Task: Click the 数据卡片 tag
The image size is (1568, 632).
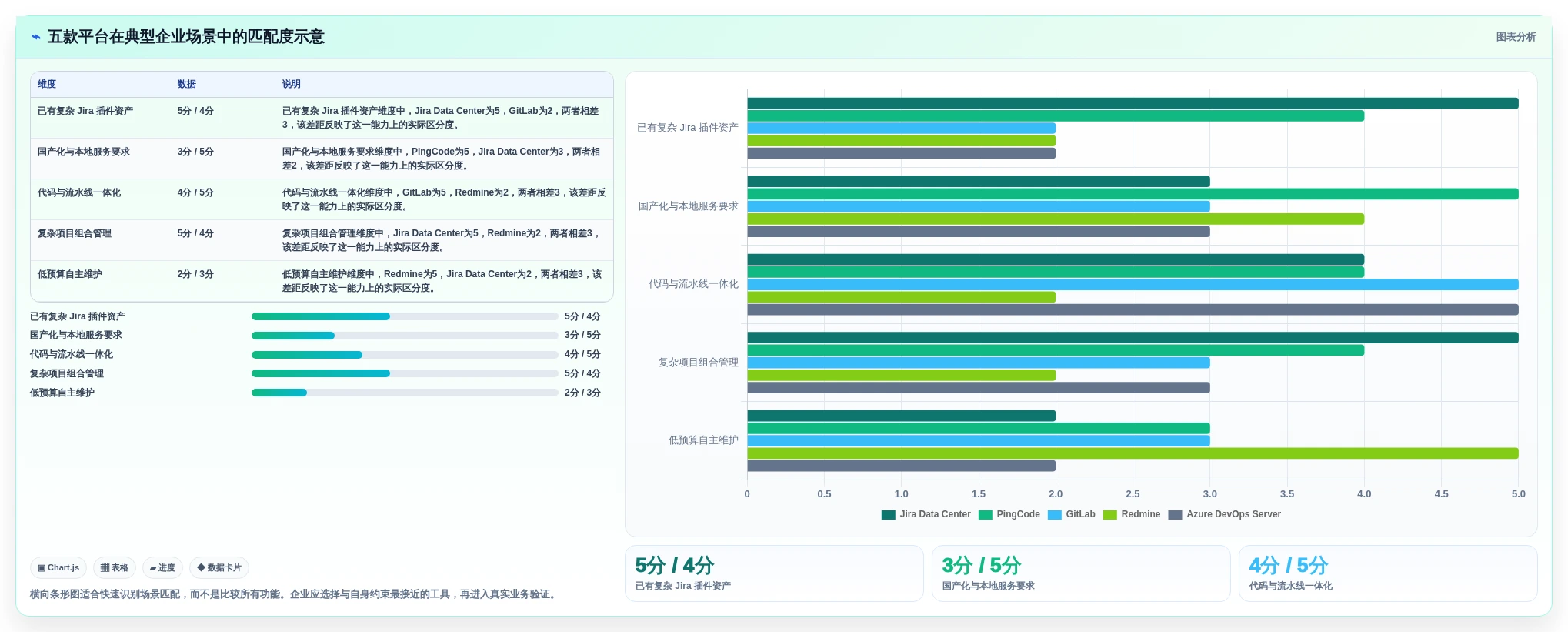Action: pyautogui.click(x=219, y=568)
